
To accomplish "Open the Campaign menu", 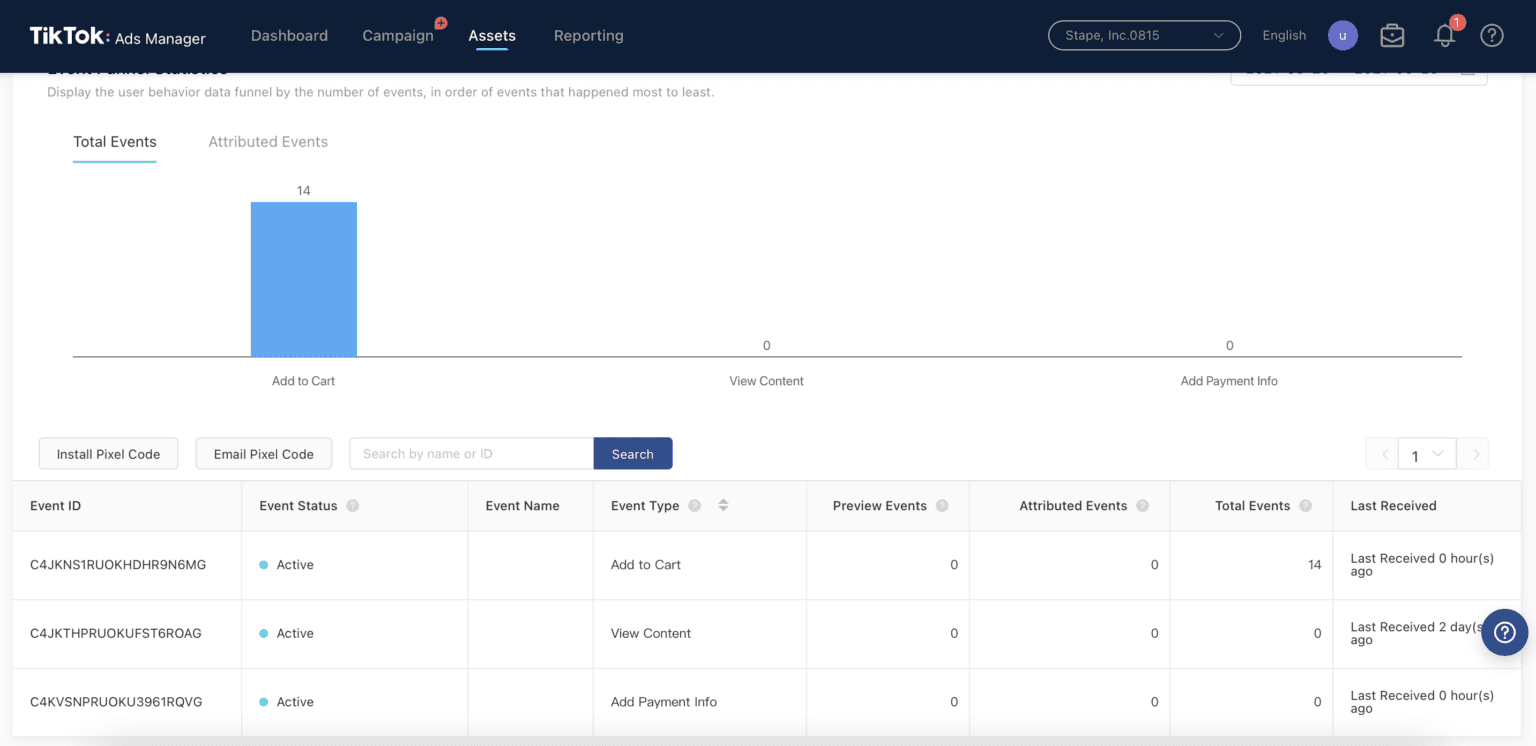I will [x=398, y=36].
